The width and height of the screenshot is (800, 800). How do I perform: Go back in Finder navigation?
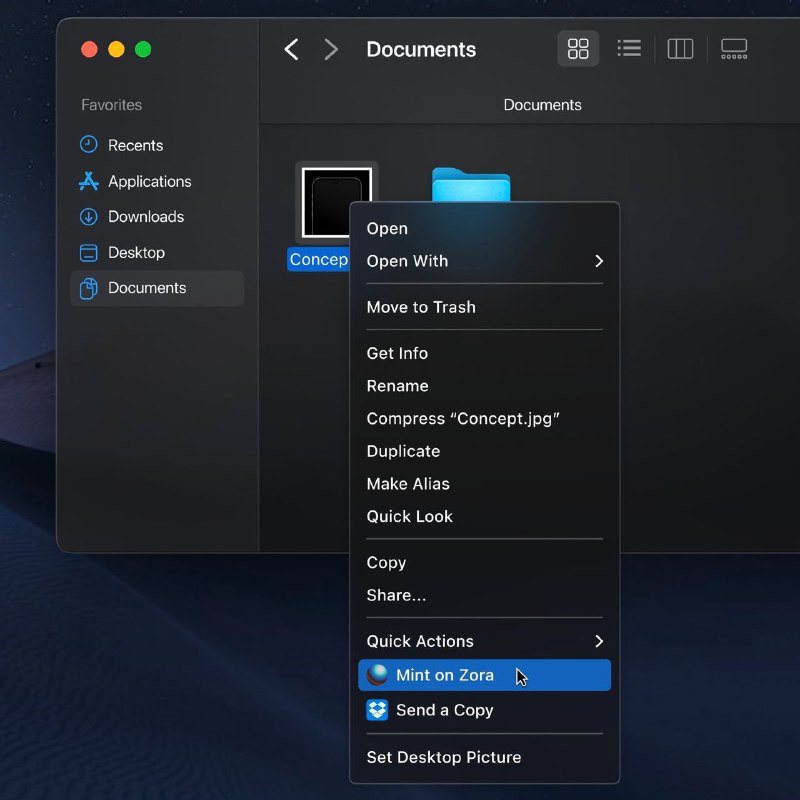tap(291, 49)
